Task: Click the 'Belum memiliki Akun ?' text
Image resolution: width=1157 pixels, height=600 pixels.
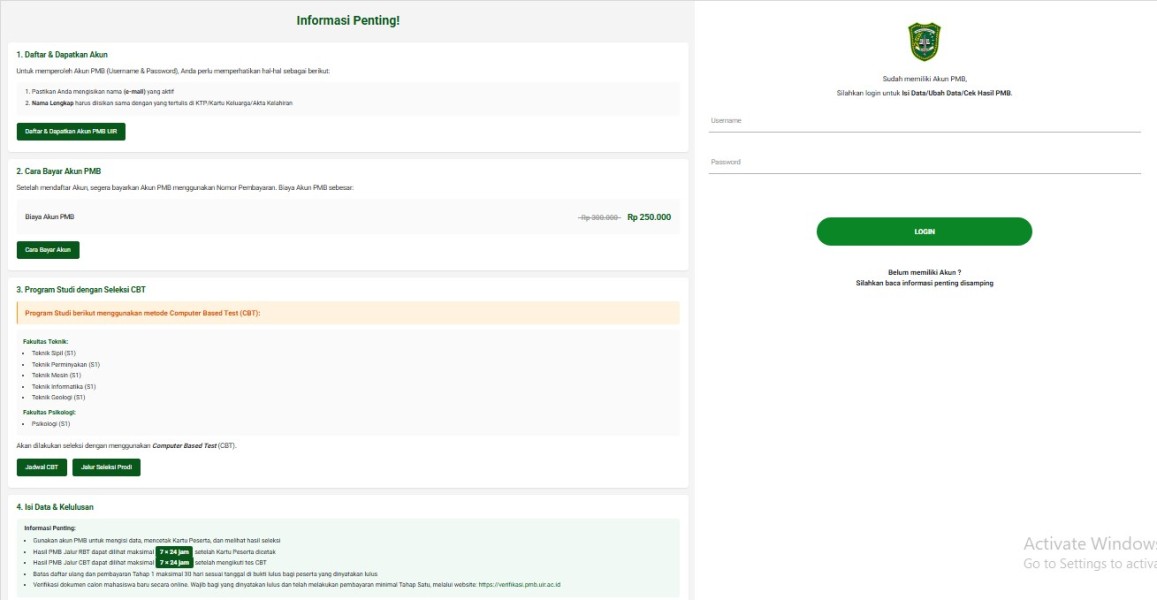Action: tap(924, 272)
